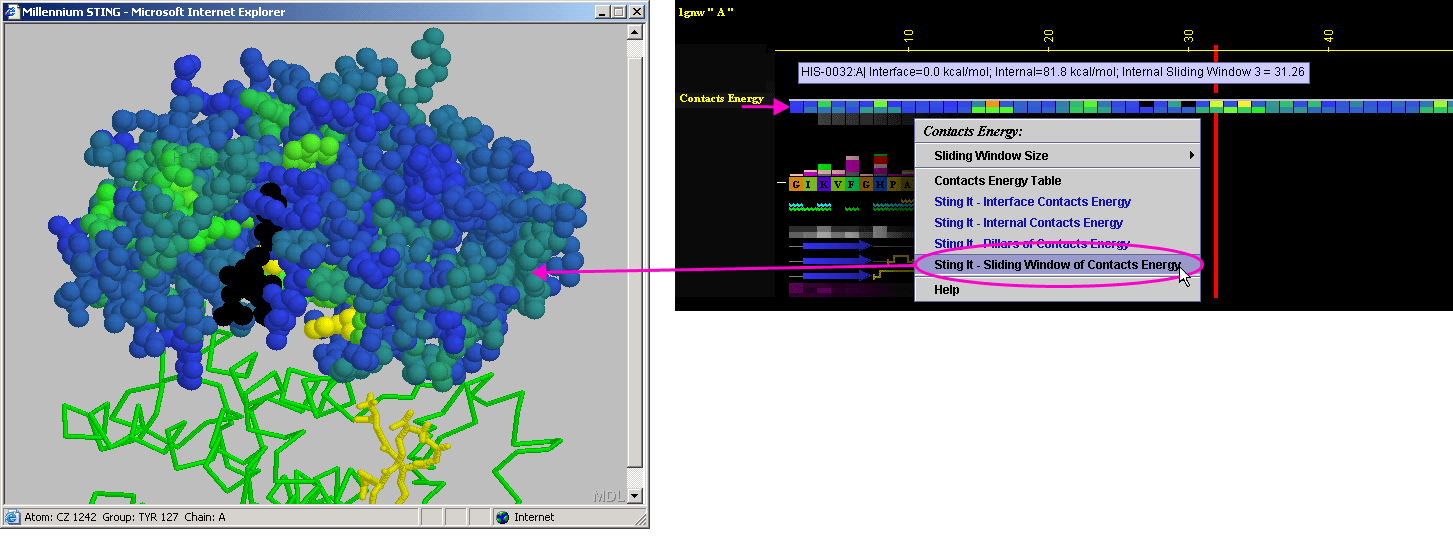The width and height of the screenshot is (1453, 539).
Task: Click the bright yellow Contacts Energy cell
Action: (x=1244, y=103)
